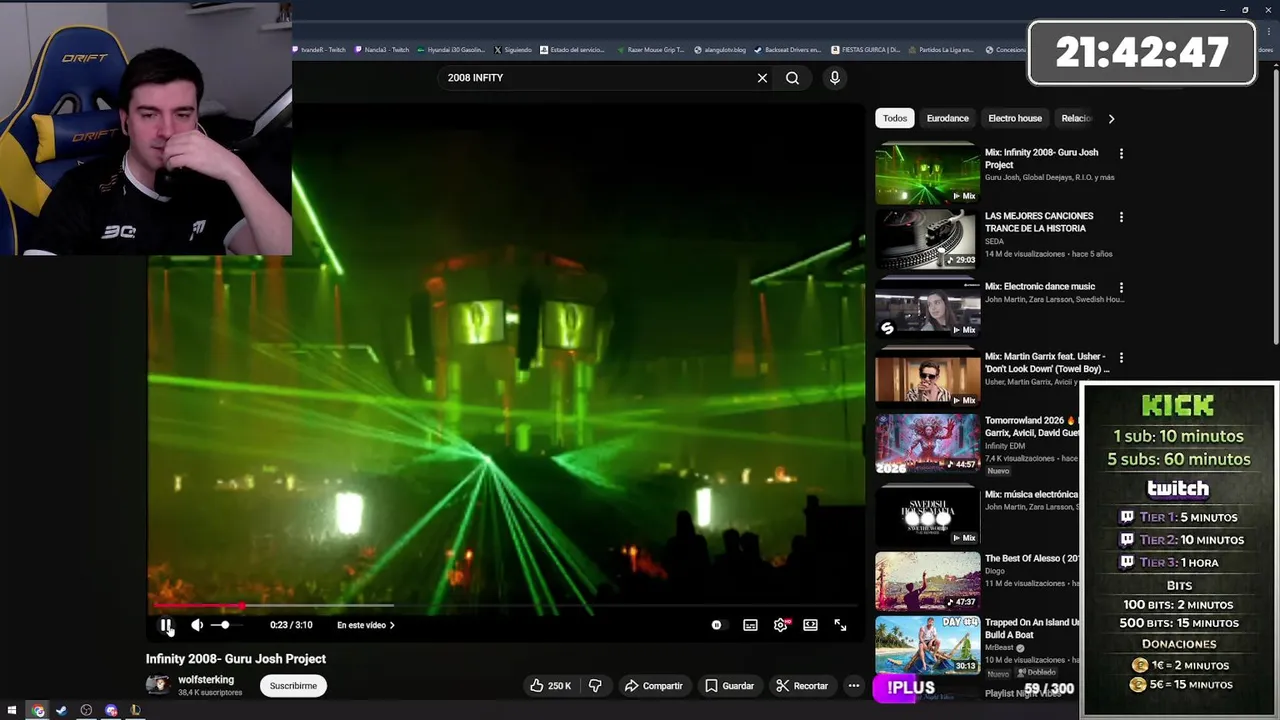Open more actions three-dot menu below video
1280x720 pixels.
pyautogui.click(x=853, y=686)
